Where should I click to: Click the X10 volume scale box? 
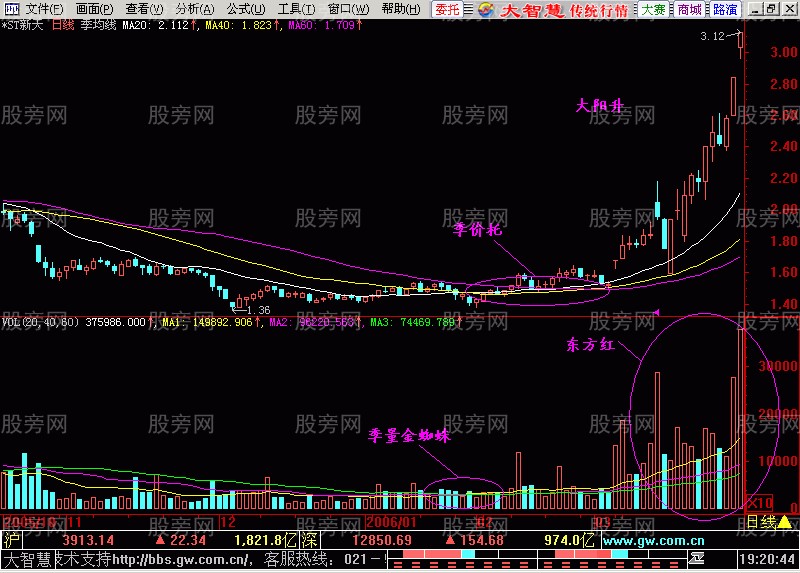(x=759, y=503)
